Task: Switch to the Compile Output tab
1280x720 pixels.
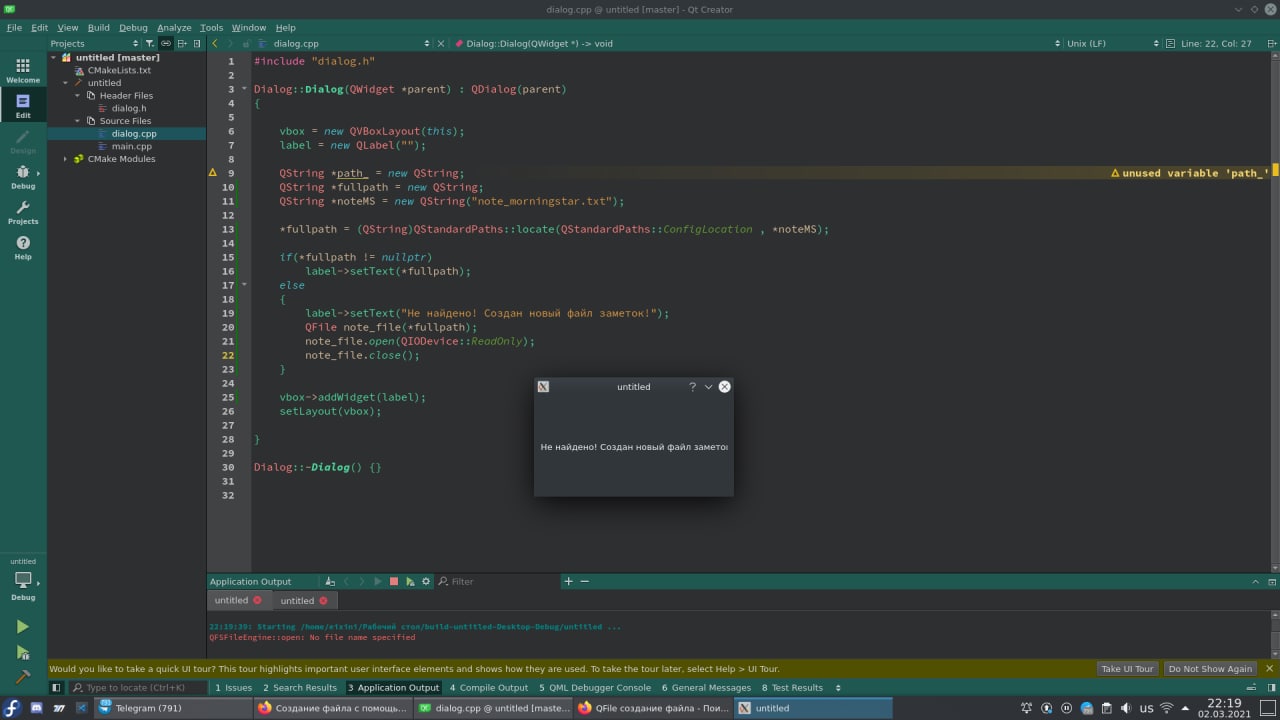Action: point(489,688)
